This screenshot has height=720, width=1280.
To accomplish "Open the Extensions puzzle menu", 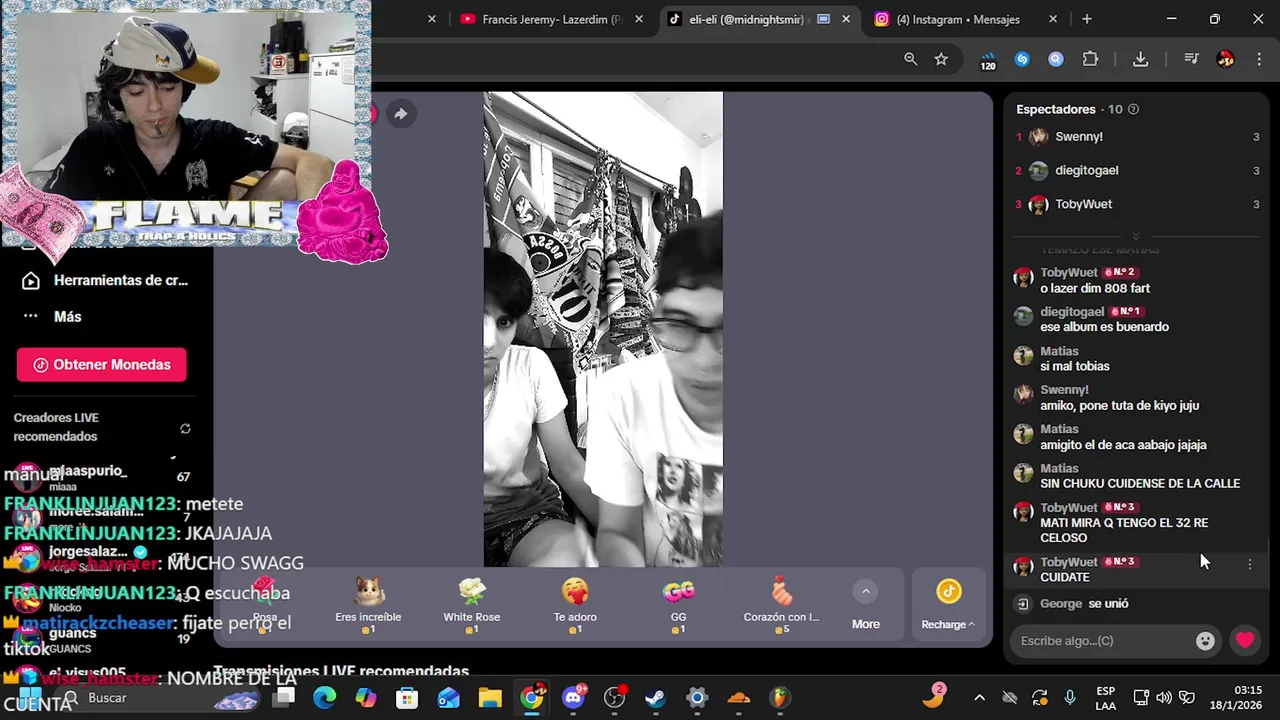I will (1090, 59).
